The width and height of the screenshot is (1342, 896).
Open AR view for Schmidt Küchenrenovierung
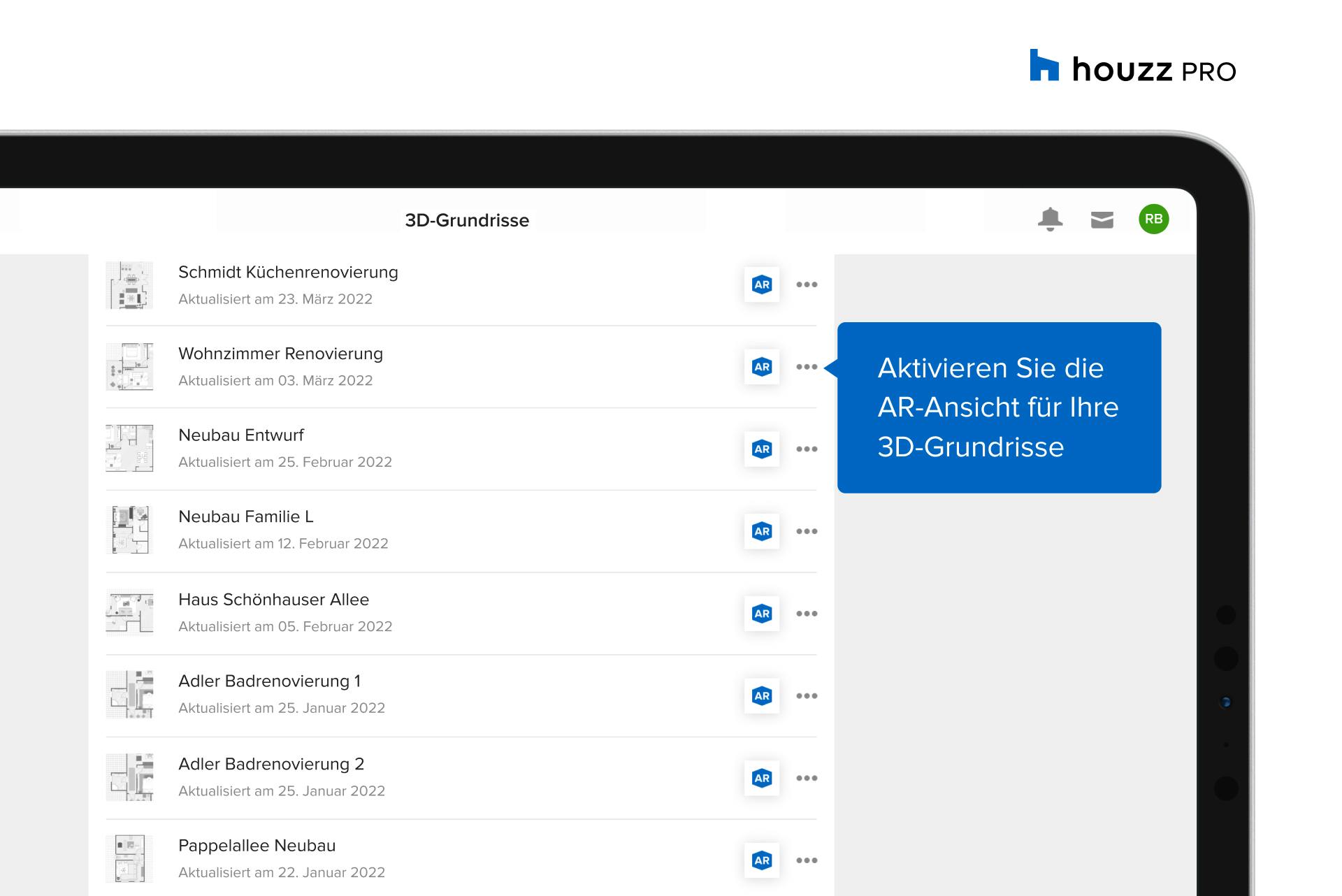point(762,284)
